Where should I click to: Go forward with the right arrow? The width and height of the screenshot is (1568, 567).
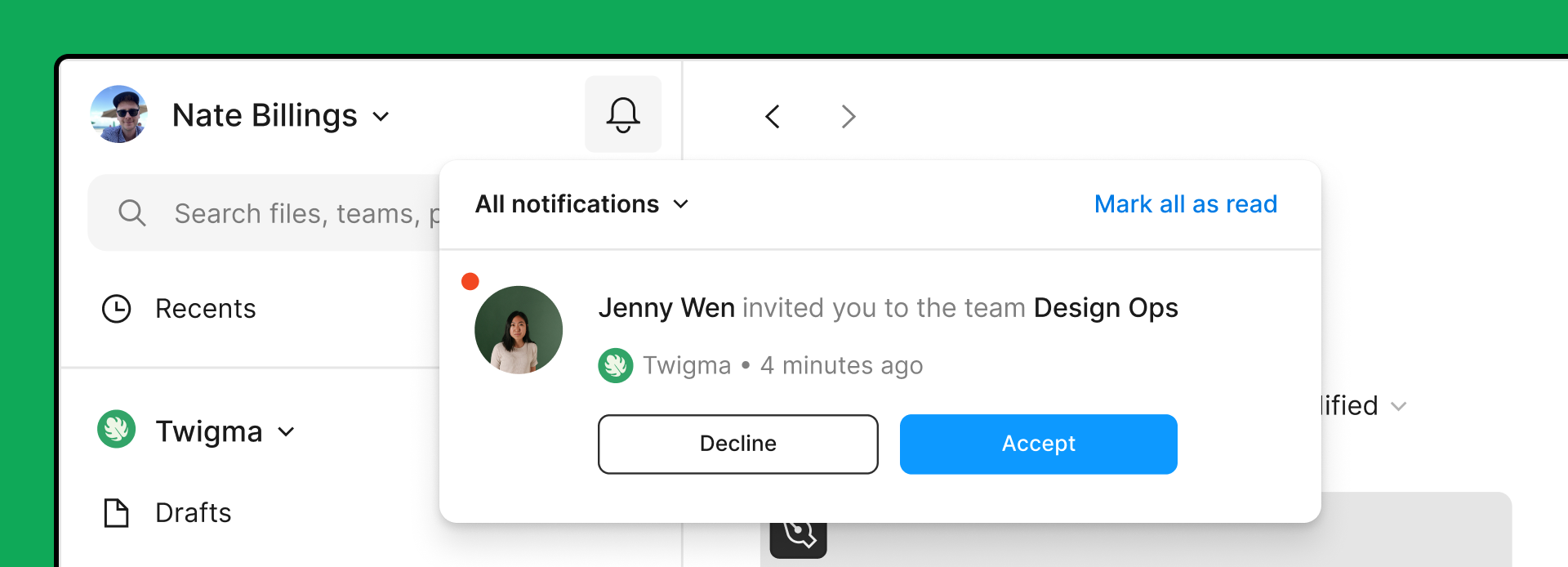pos(849,116)
